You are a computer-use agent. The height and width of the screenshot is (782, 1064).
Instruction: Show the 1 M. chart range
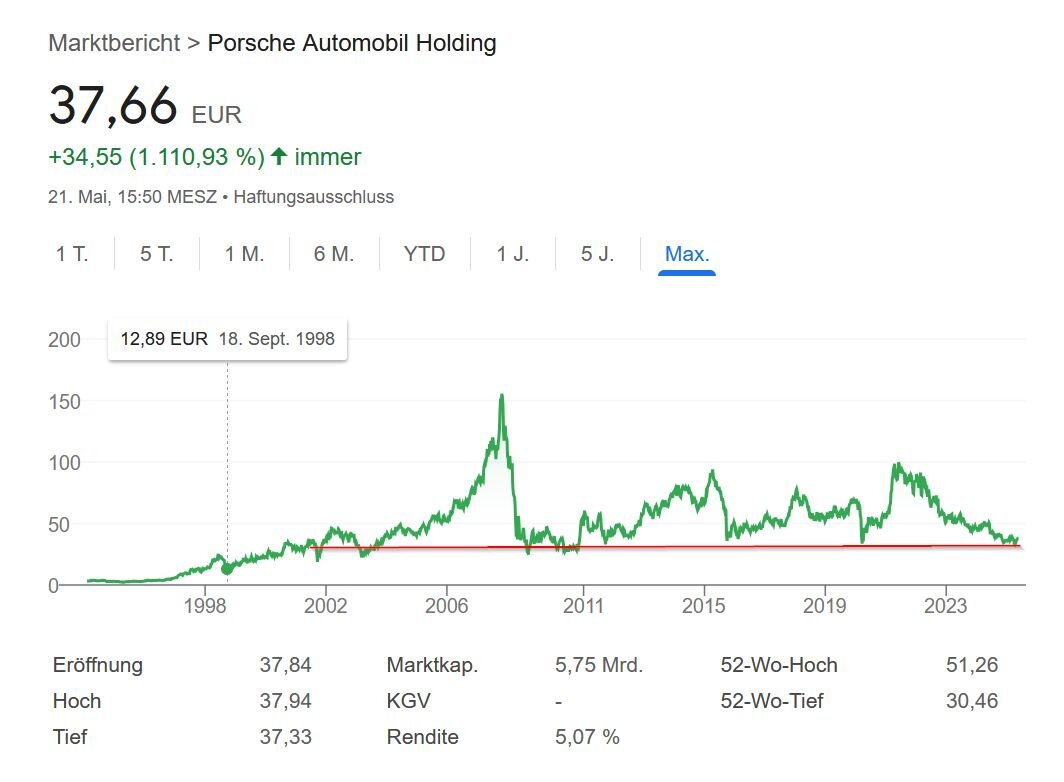(x=244, y=254)
